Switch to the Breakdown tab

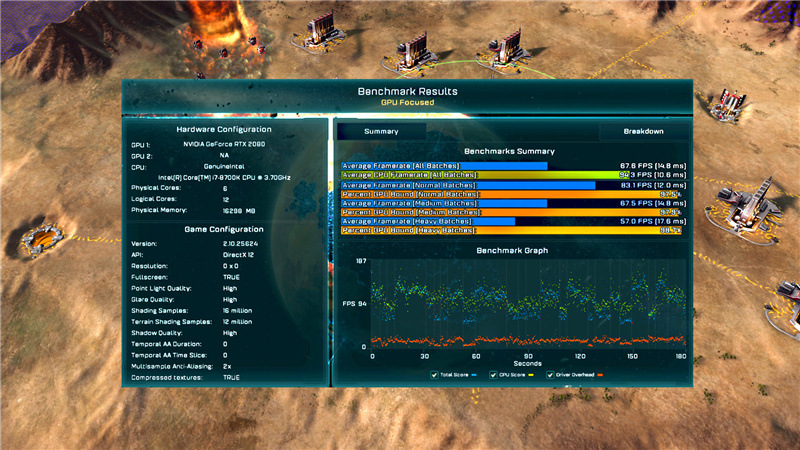tap(643, 131)
